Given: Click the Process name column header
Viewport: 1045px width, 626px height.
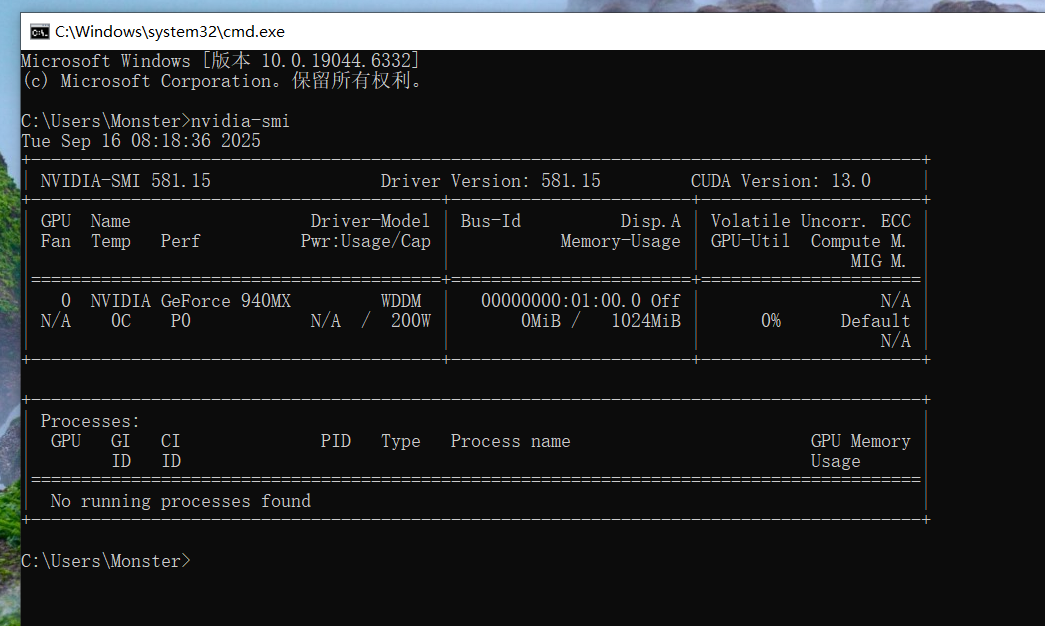Looking at the screenshot, I should (x=510, y=441).
